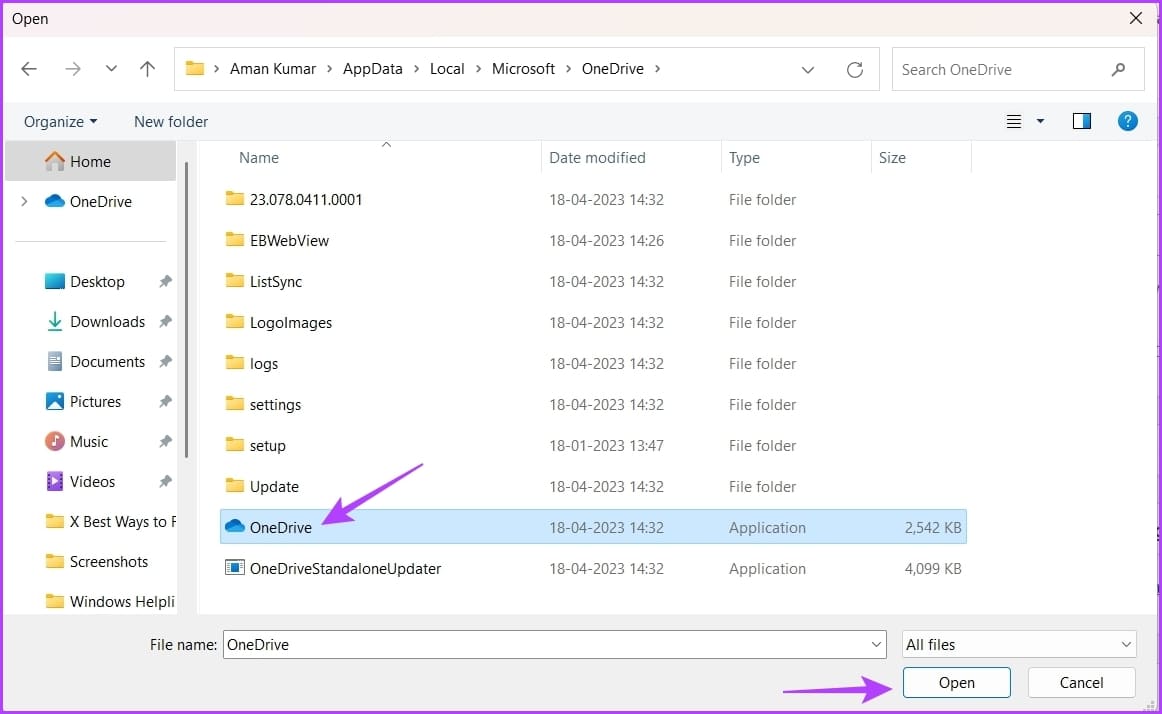Sort by the Type column header
This screenshot has height=714, width=1162.
[x=744, y=157]
